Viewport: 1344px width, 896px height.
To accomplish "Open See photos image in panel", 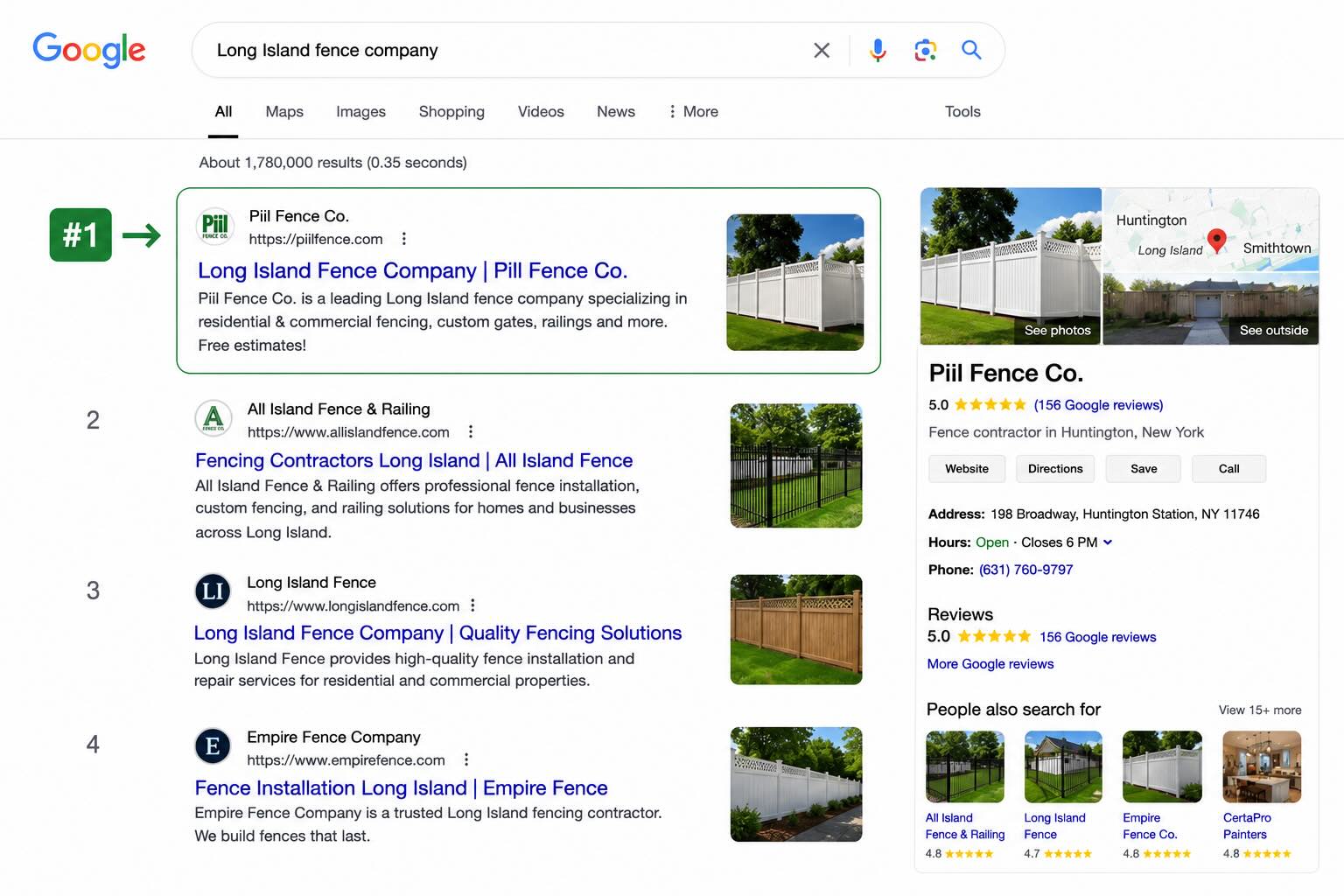I will point(1011,266).
